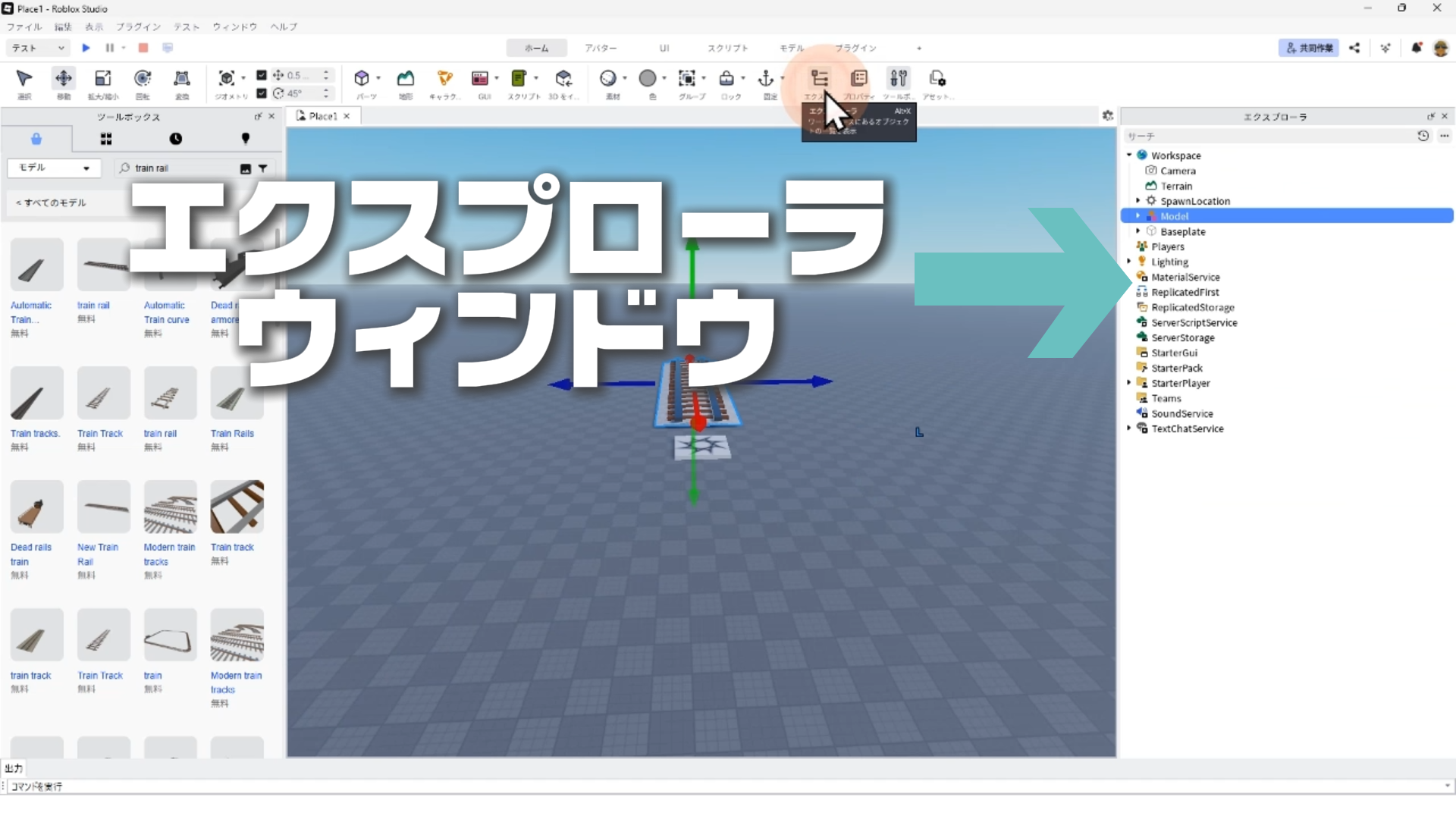Viewport: 1456px width, 819px height.
Task: Open the Terrain editor icon
Action: point(406,79)
